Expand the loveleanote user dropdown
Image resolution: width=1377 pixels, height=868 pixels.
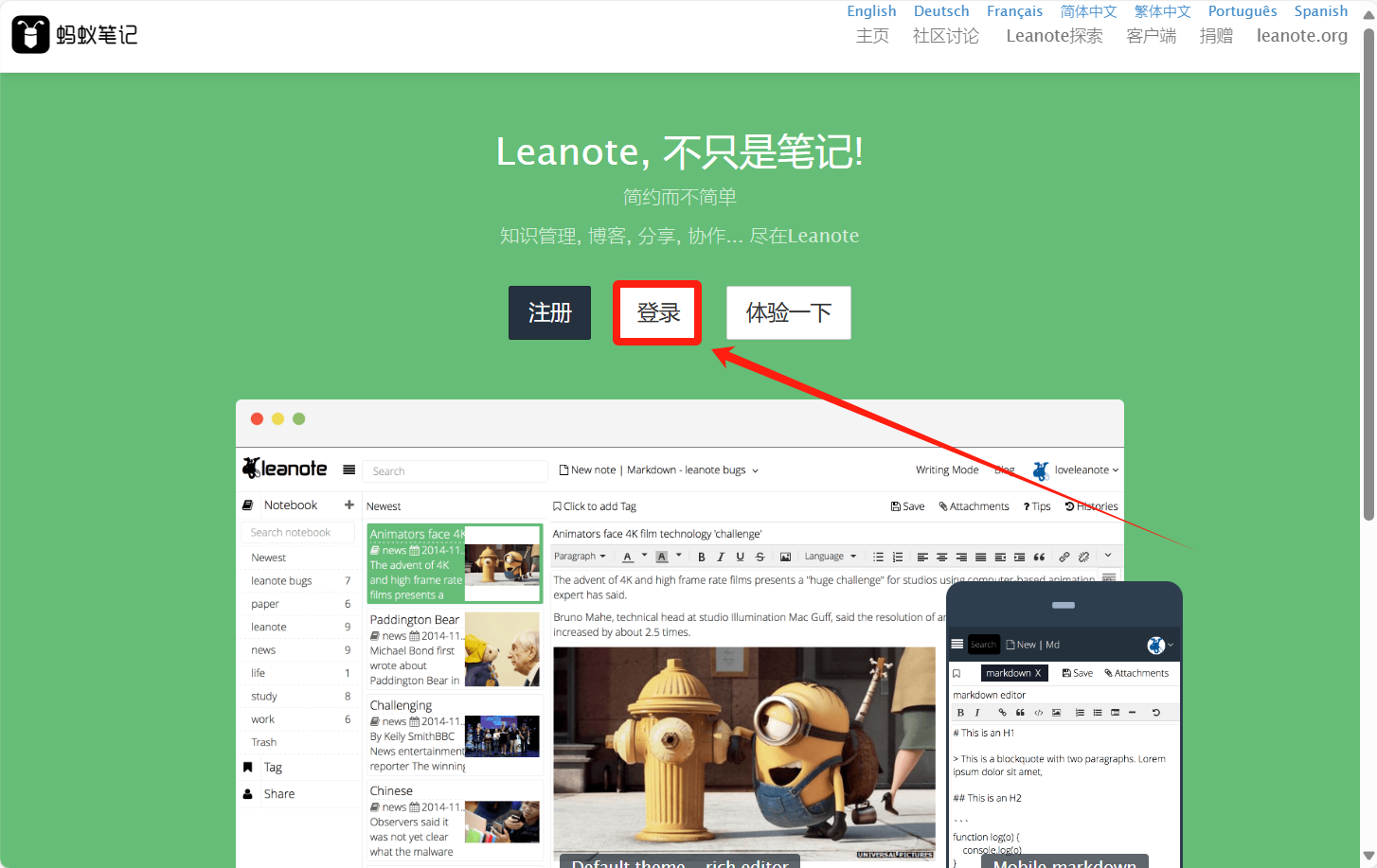[x=1085, y=469]
